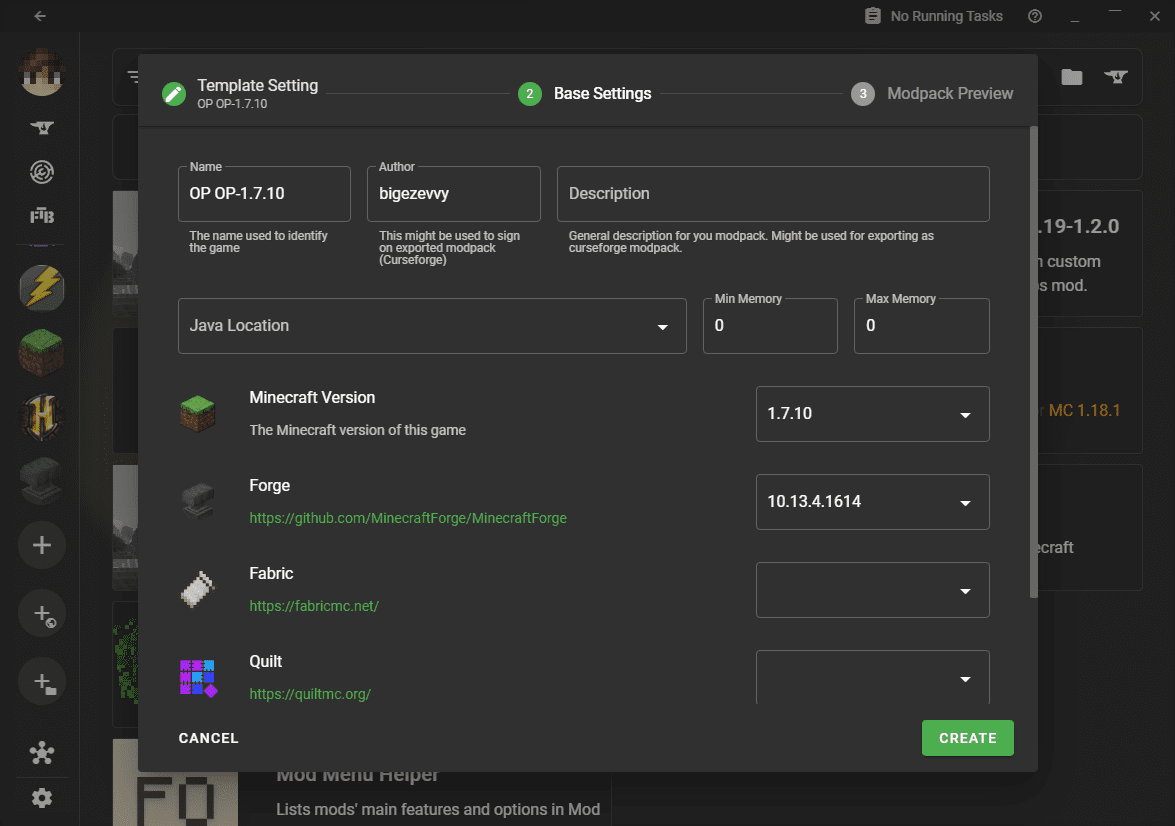Open the quiltmc.org link
The width and height of the screenshot is (1175, 826).
point(310,694)
